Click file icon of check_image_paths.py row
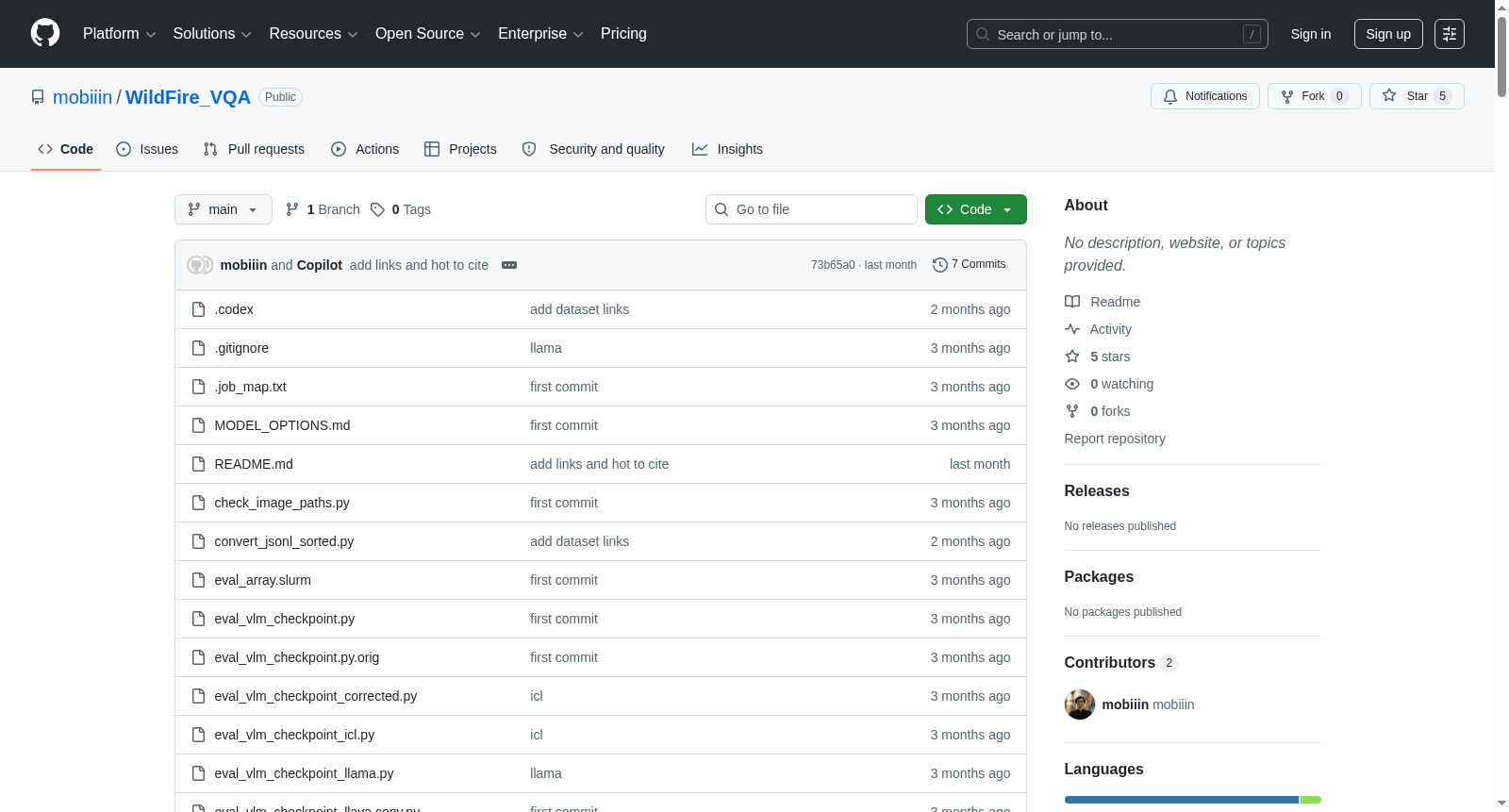 [x=198, y=503]
